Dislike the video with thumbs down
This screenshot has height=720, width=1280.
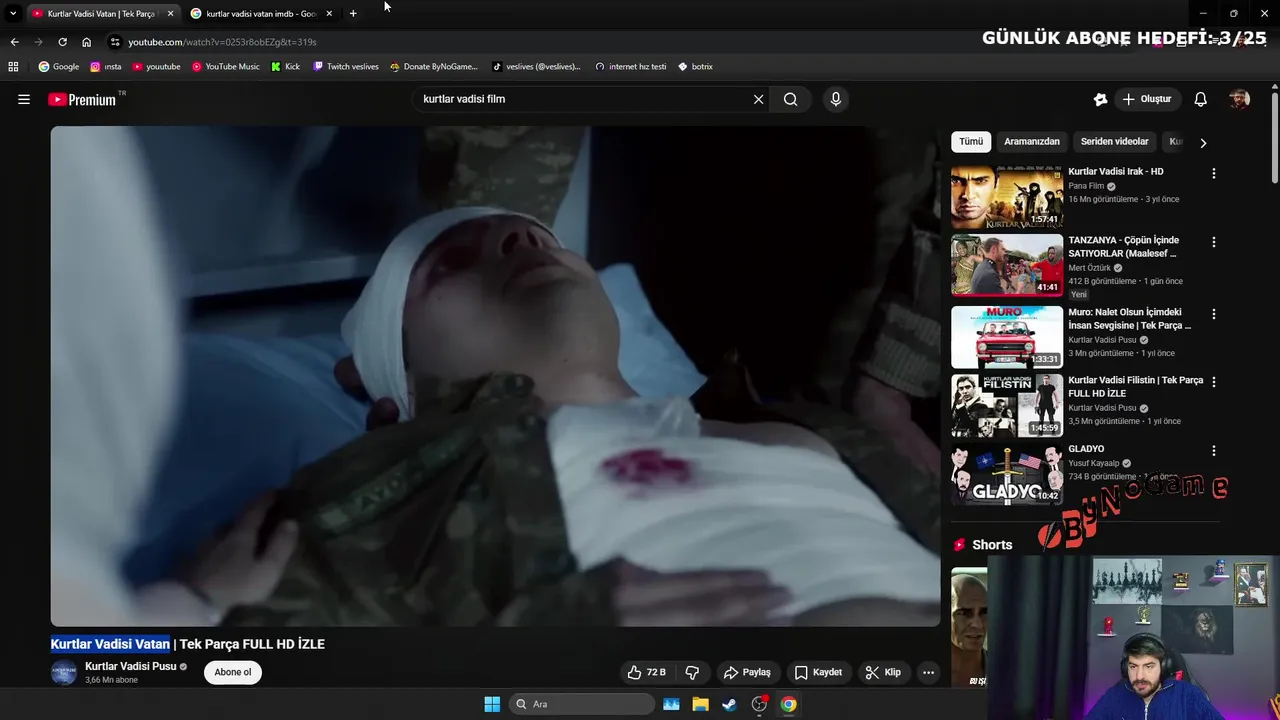[691, 672]
